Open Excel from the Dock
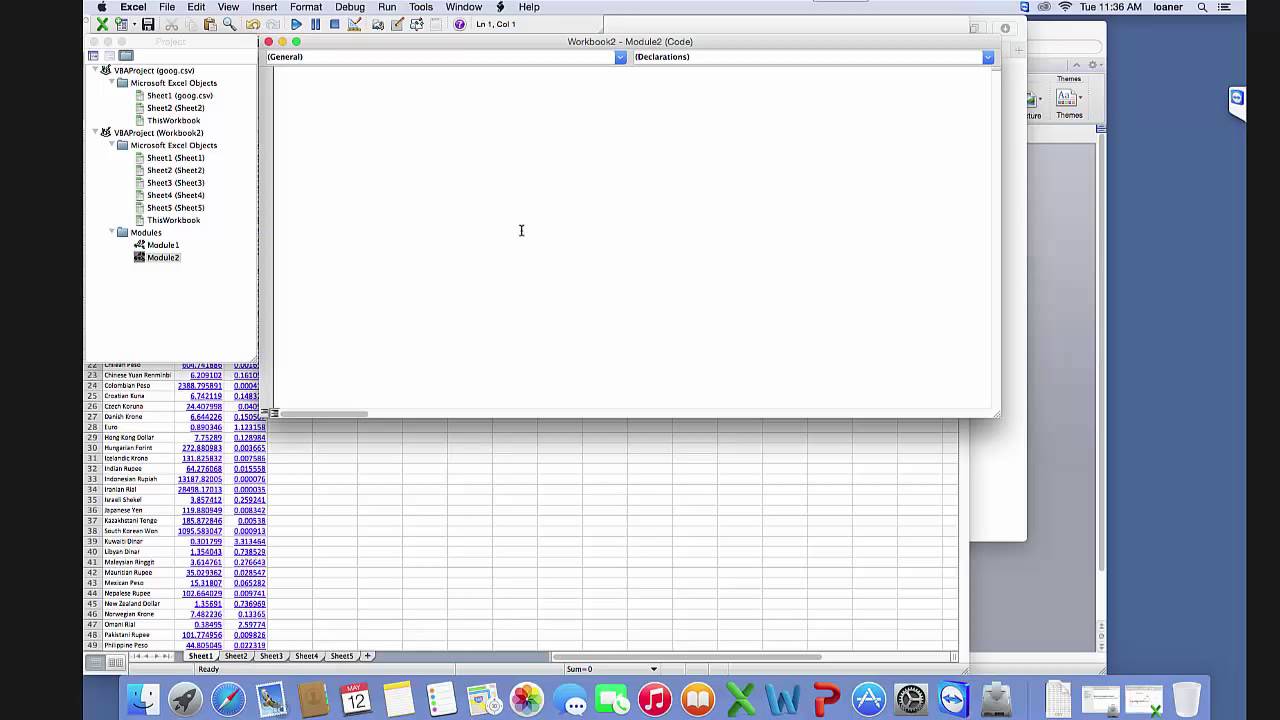The height and width of the screenshot is (720, 1280). point(740,698)
